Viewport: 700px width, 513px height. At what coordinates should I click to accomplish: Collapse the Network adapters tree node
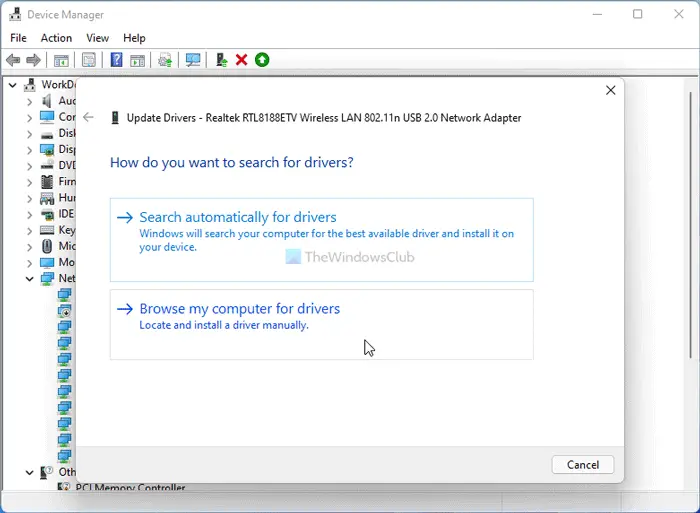[30, 279]
